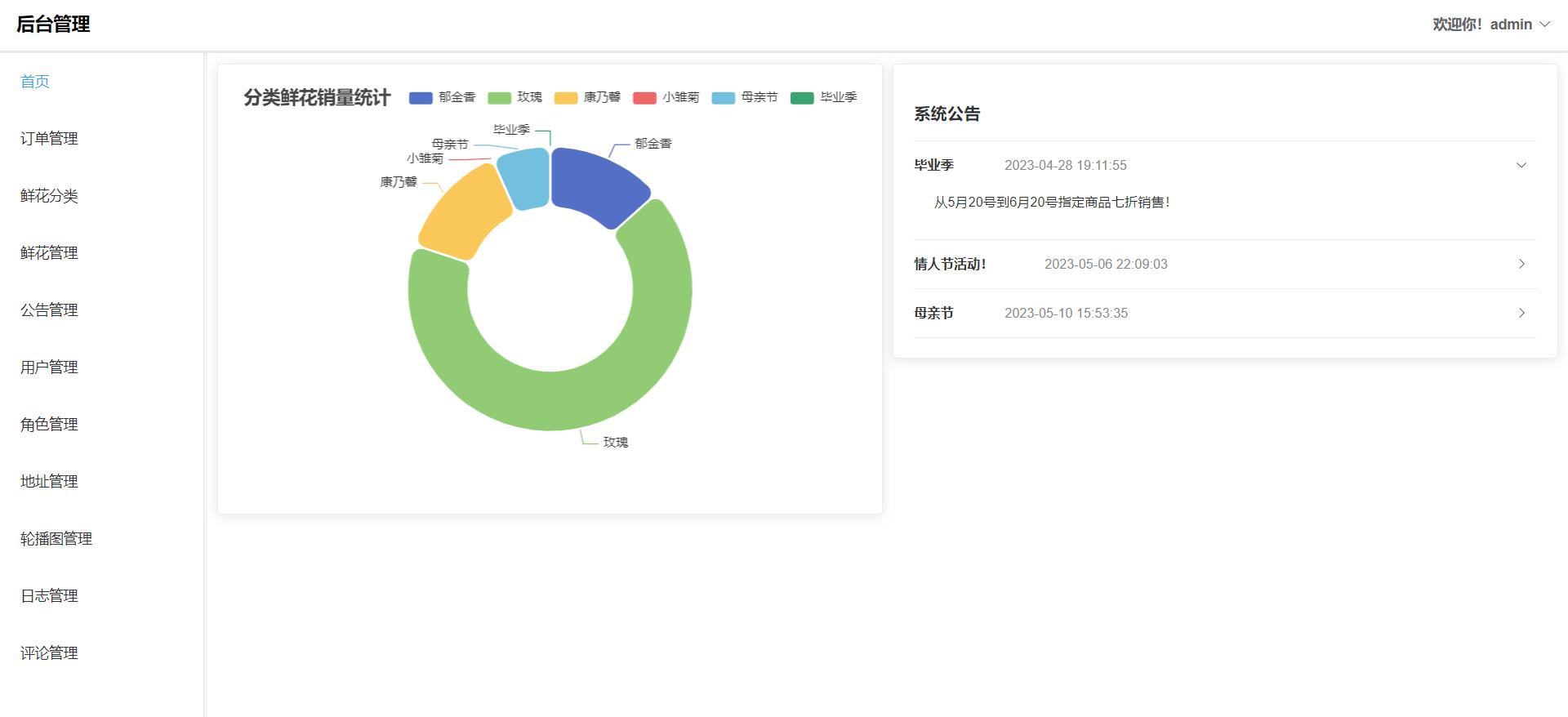
Task: Click the yellow 康乃馨 donut segment
Action: tap(464, 214)
